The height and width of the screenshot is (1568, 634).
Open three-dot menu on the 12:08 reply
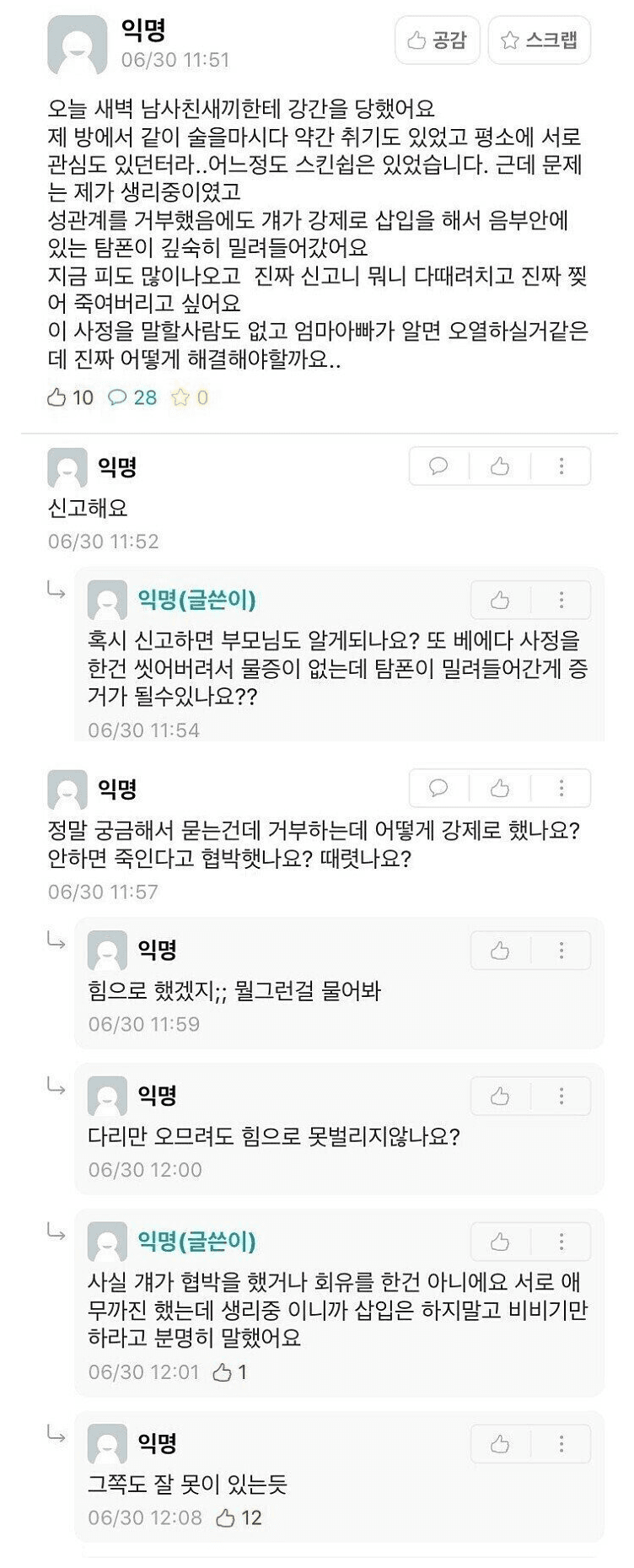[x=561, y=1445]
